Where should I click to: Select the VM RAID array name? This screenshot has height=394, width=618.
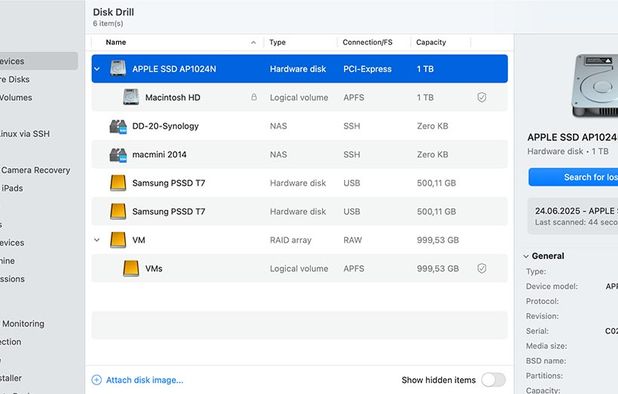tap(139, 240)
